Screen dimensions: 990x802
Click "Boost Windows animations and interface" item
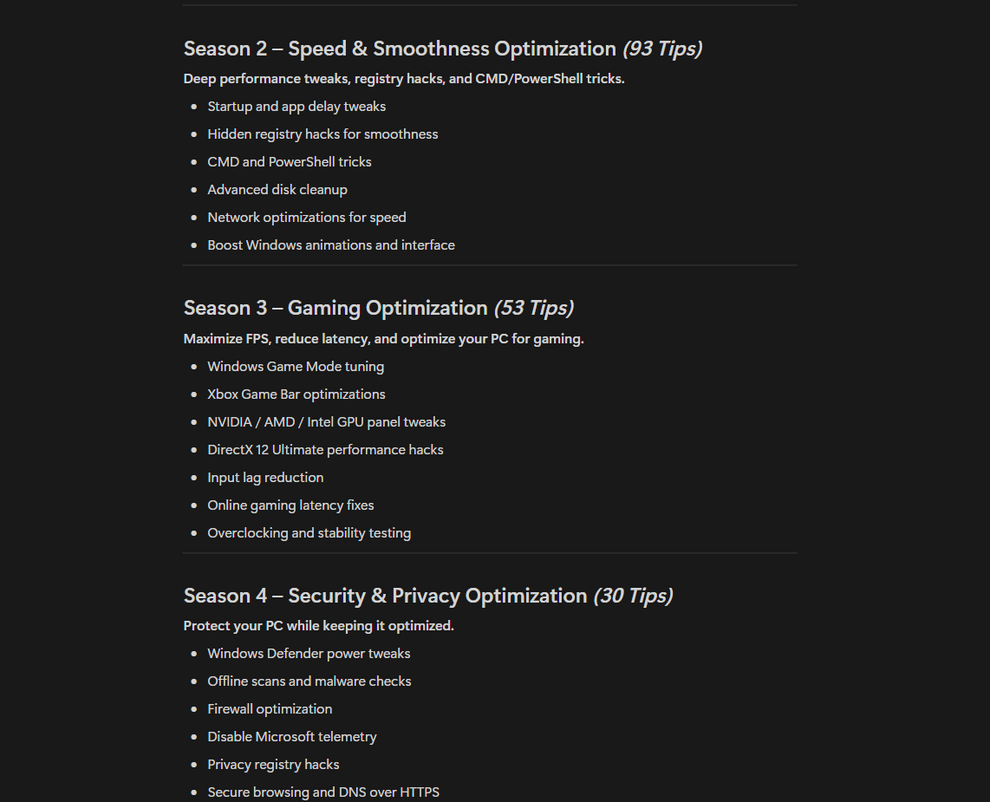click(331, 245)
